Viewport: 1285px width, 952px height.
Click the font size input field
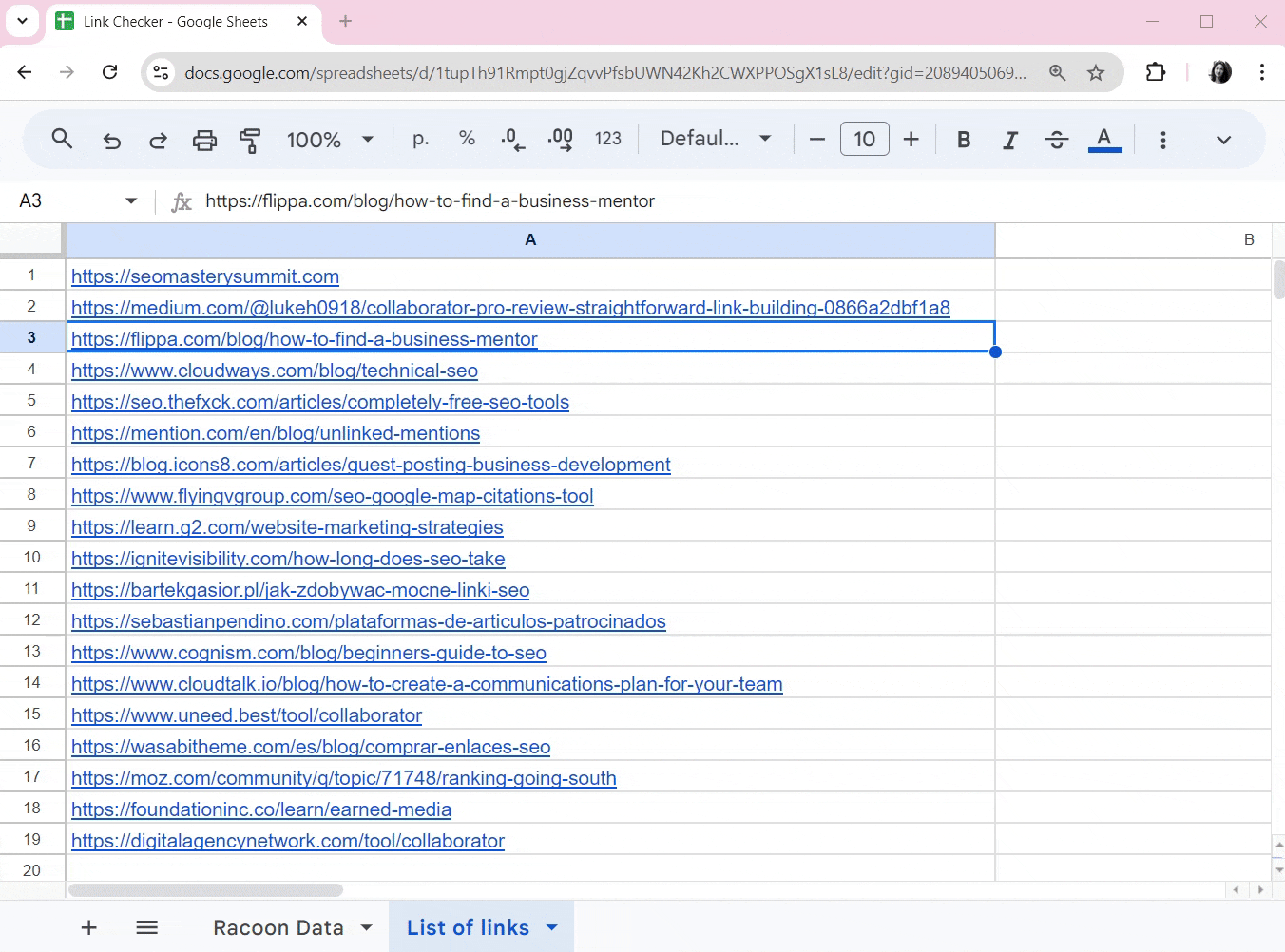tap(864, 140)
